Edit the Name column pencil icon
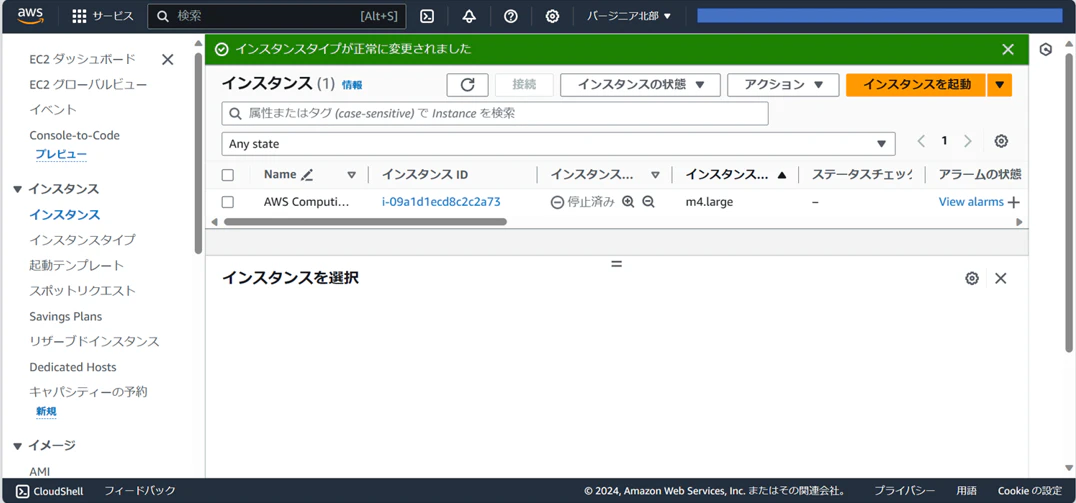This screenshot has width=1076, height=503. coord(307,175)
